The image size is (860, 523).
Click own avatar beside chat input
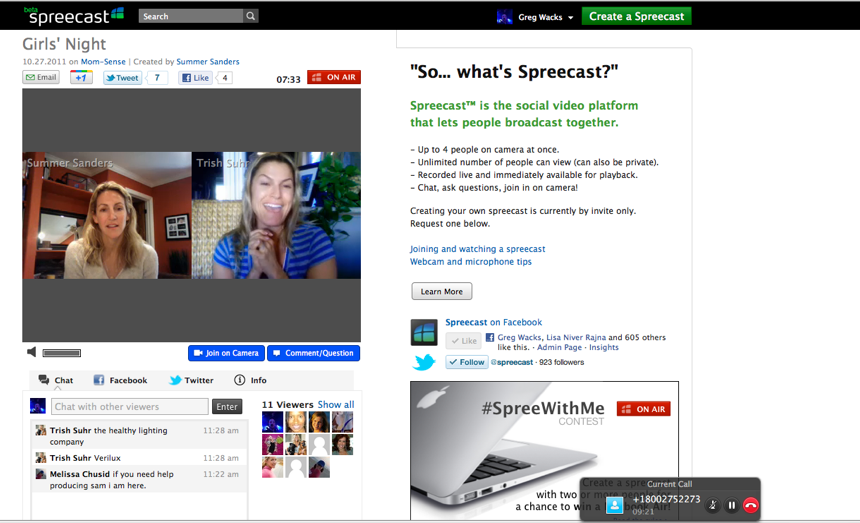pyautogui.click(x=38, y=406)
